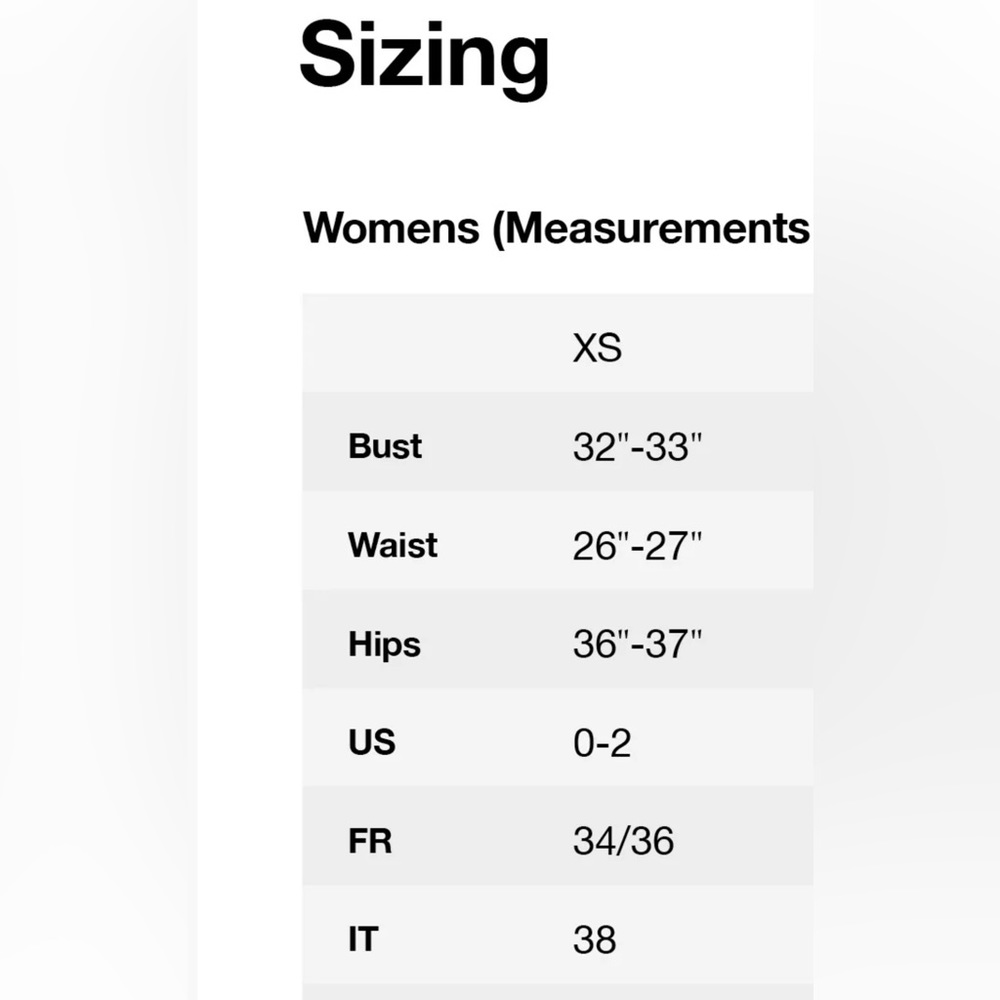Click the Hips row label
Image resolution: width=1000 pixels, height=1000 pixels.
385,644
